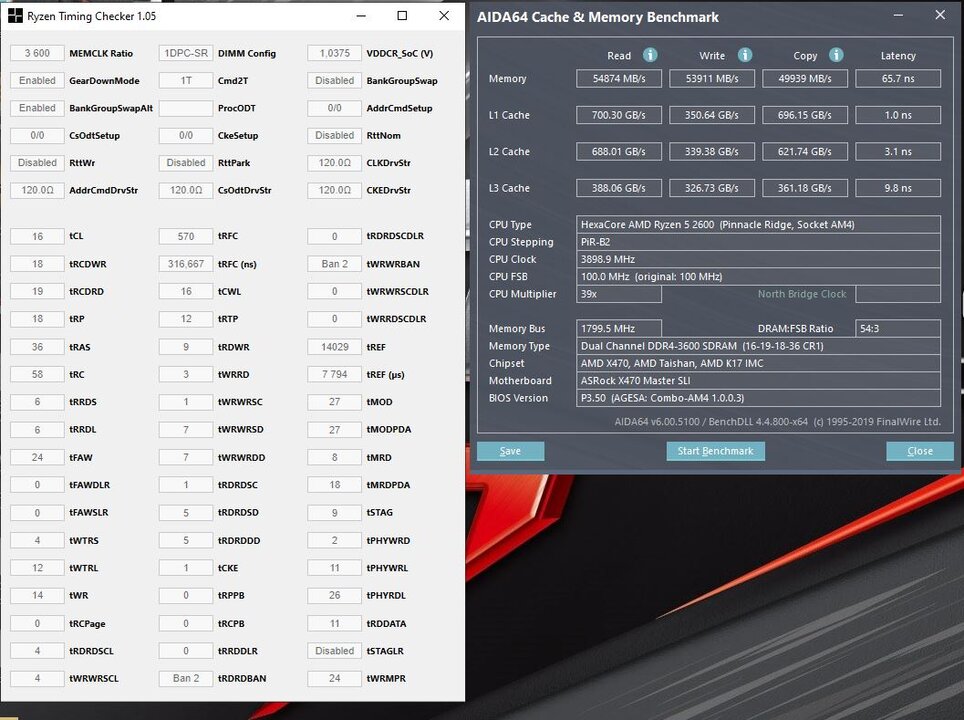Click the tRFC value field

click(x=186, y=236)
